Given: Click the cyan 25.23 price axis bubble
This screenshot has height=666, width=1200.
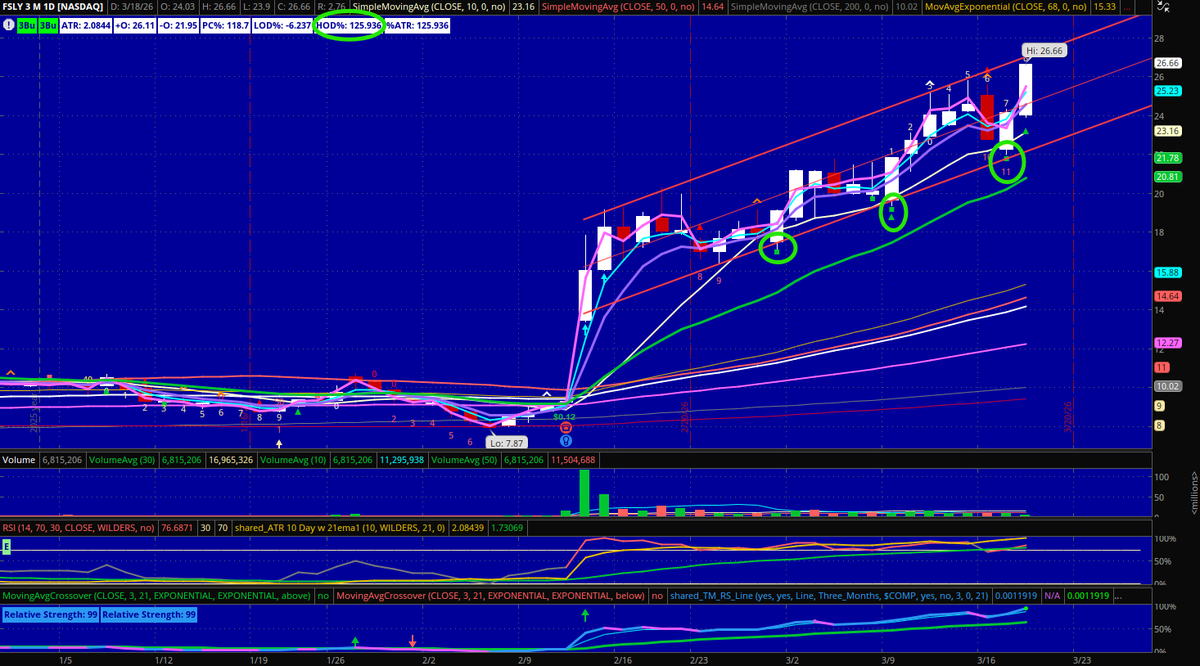Looking at the screenshot, I should 1168,91.
